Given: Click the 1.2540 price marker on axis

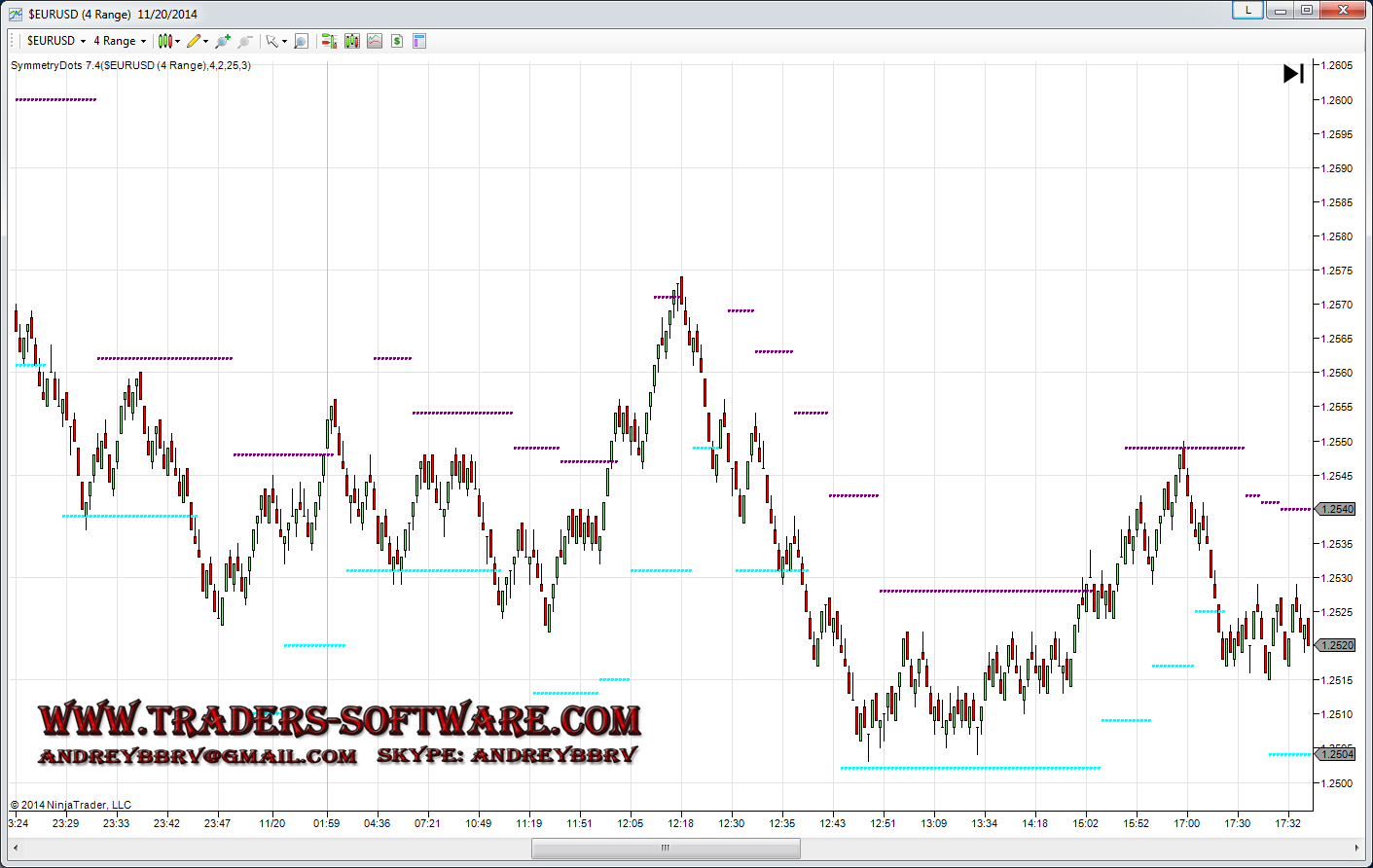Looking at the screenshot, I should coord(1335,509).
